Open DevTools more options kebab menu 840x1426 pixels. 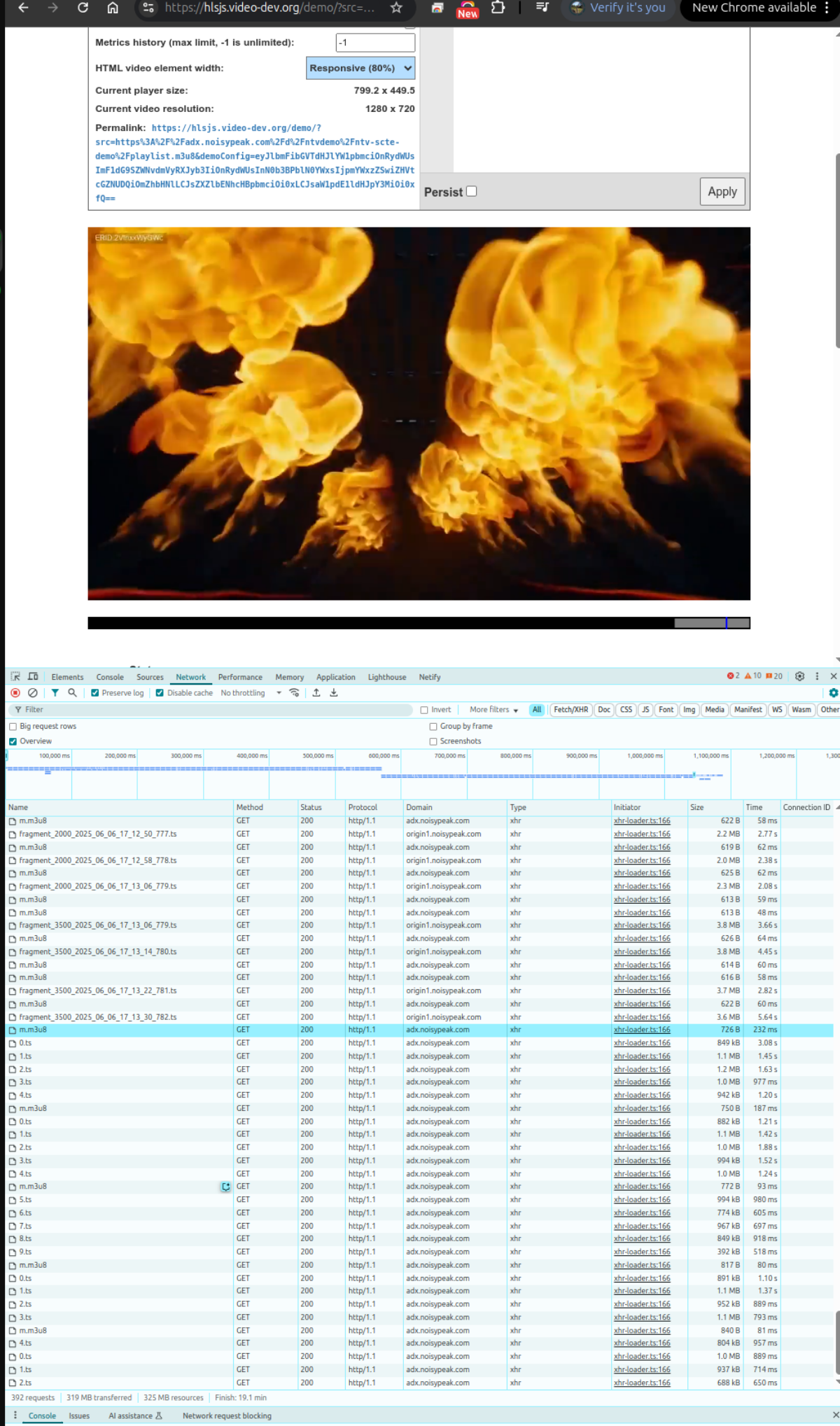[x=817, y=676]
